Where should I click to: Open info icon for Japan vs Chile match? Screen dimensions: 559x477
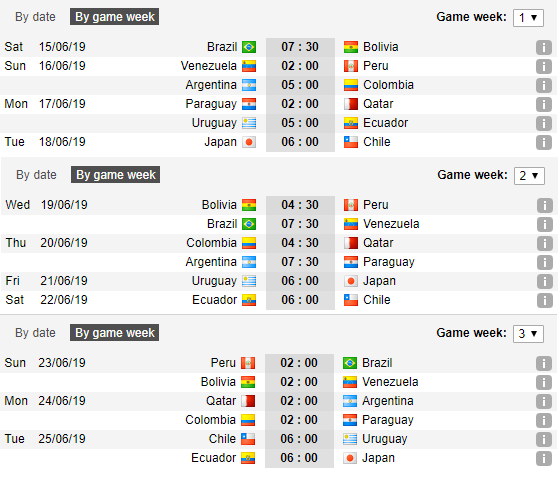[543, 143]
